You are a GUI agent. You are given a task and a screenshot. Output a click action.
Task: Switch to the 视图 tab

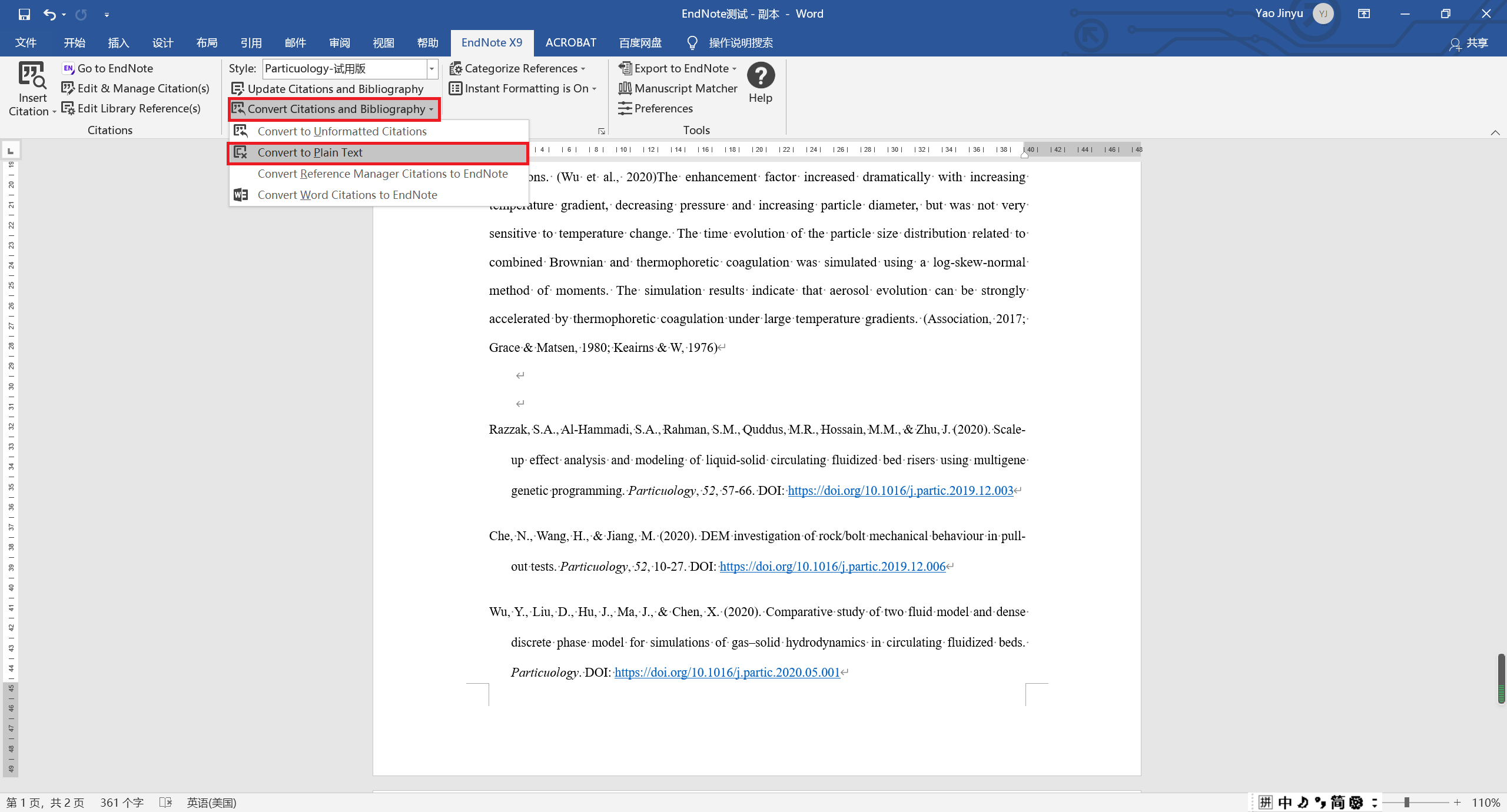(383, 43)
